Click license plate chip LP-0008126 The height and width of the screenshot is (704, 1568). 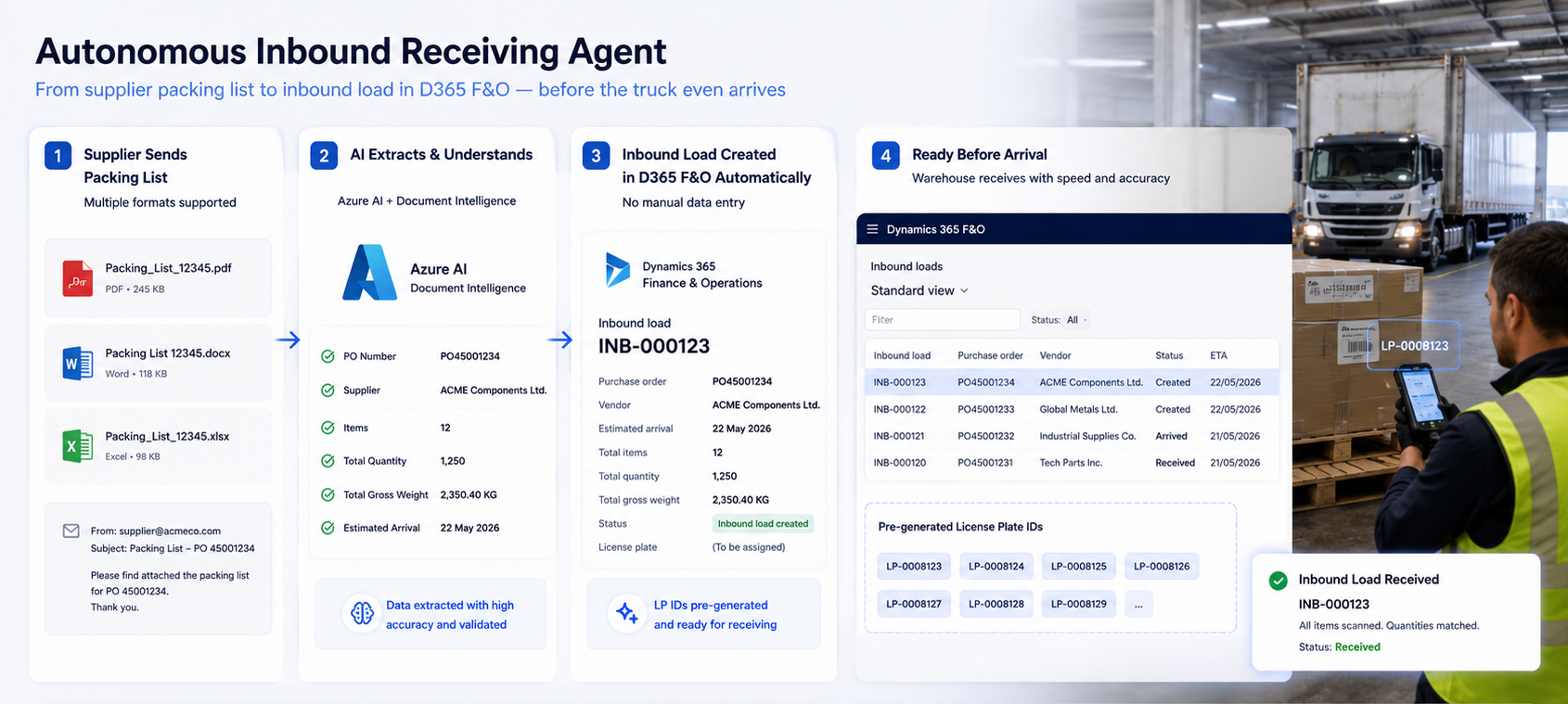1162,566
